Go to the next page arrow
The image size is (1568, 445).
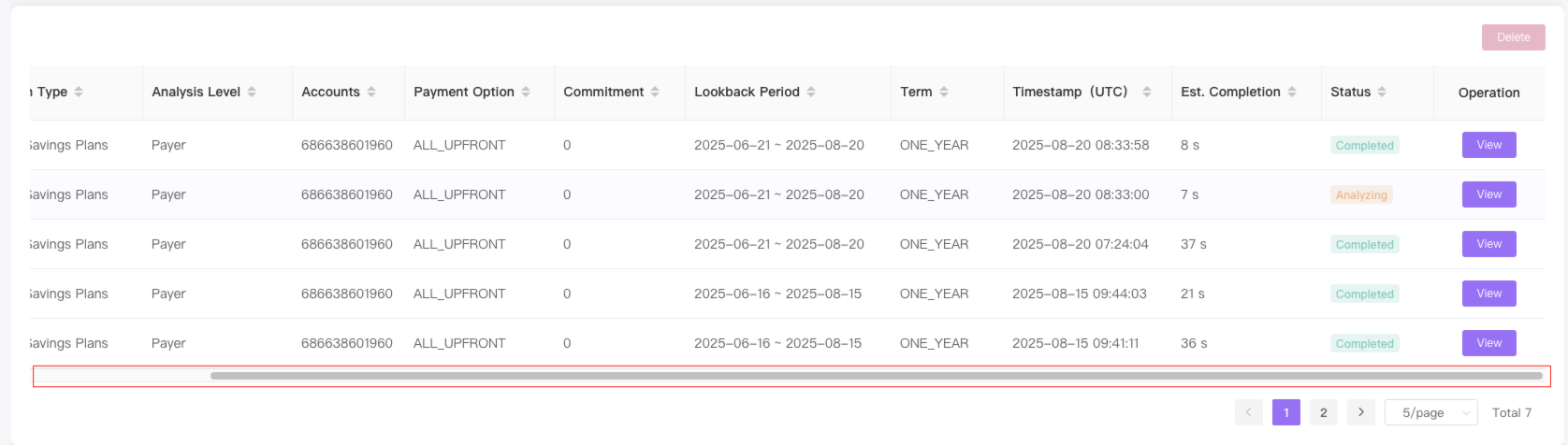tap(1361, 412)
